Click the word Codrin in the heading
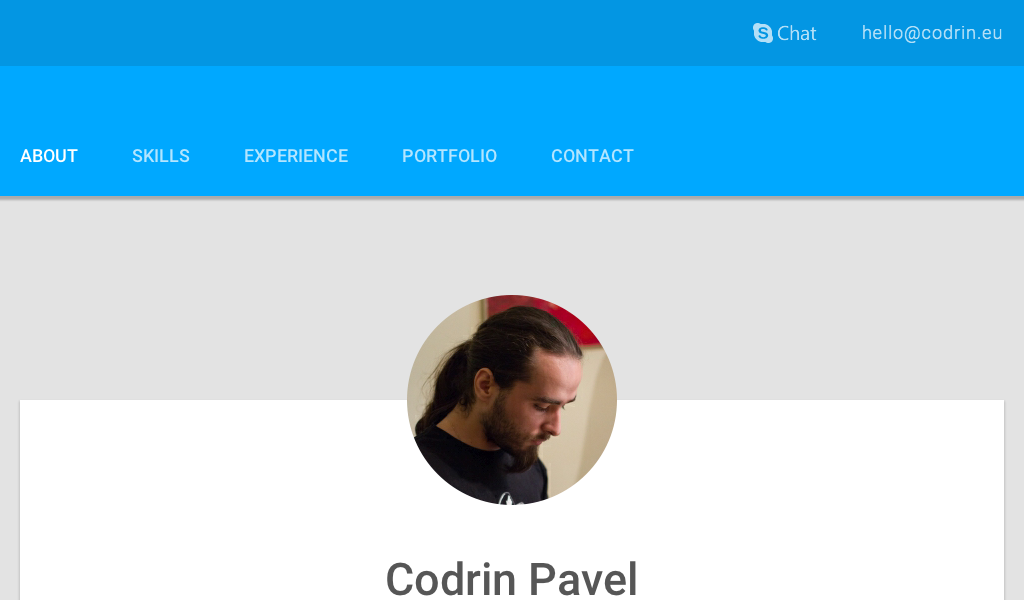Viewport: 1024px width, 600px height. (451, 578)
